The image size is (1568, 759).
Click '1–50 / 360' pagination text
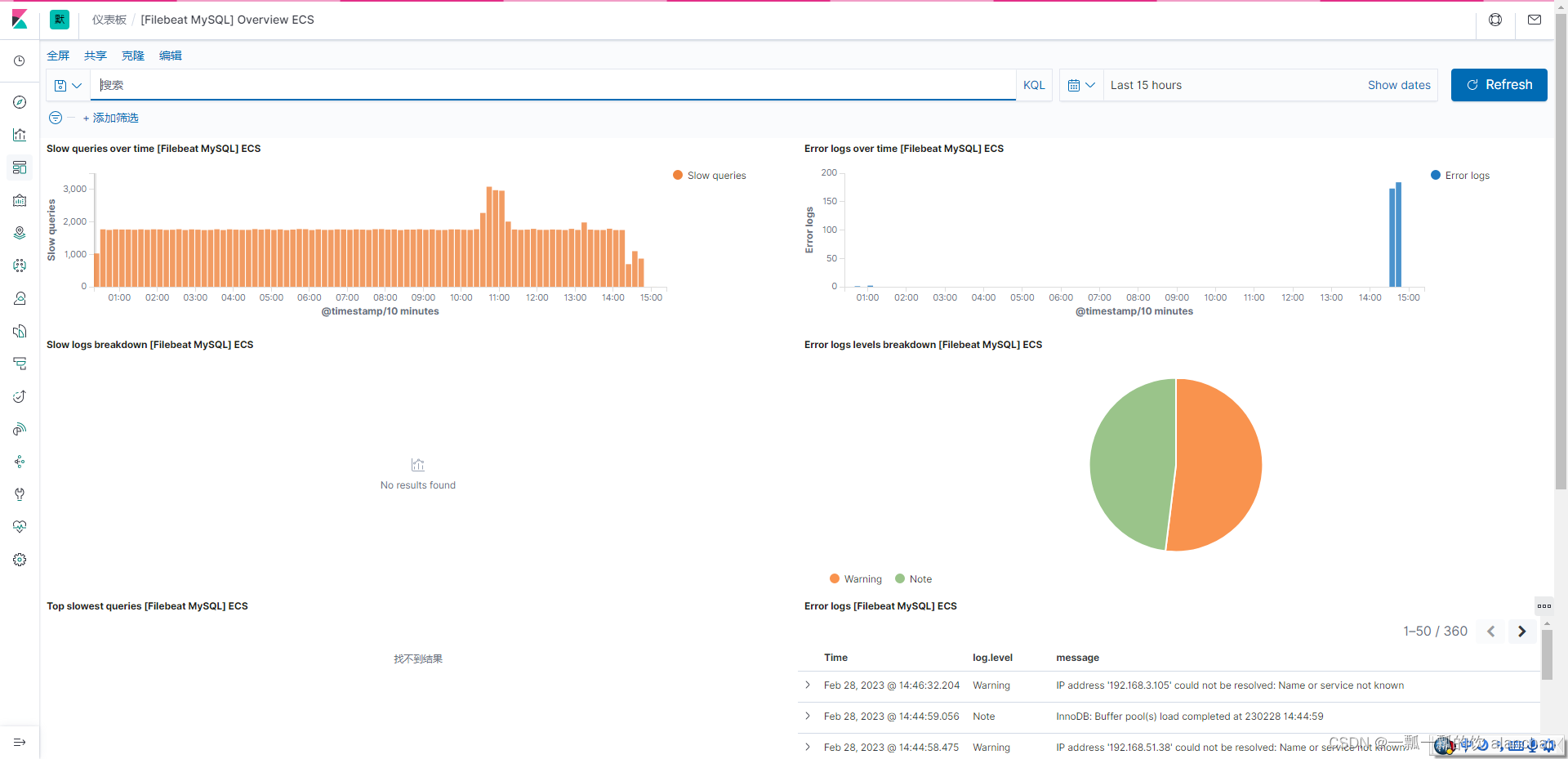(x=1435, y=632)
